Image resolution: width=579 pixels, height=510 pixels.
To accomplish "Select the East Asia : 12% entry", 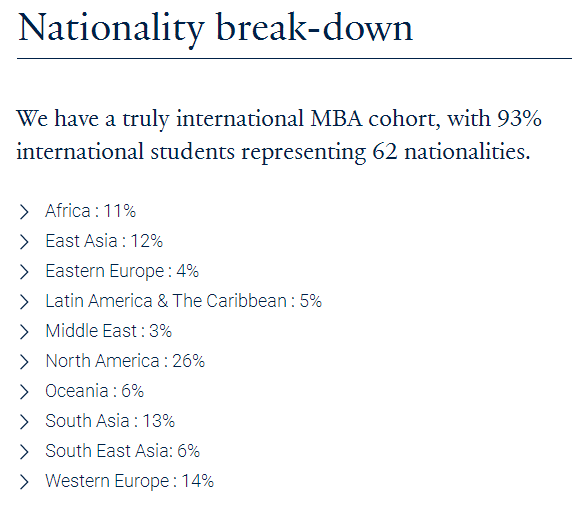I will coord(104,241).
